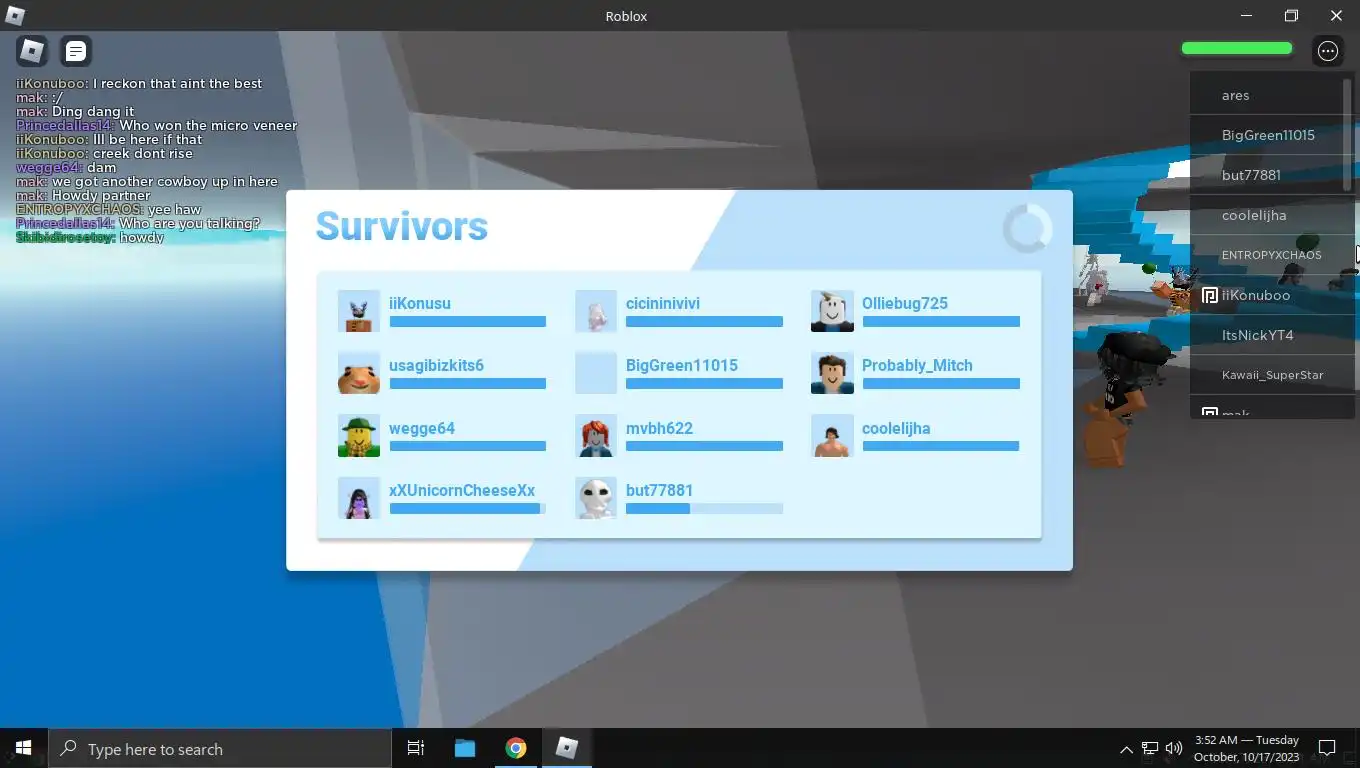Click mak's 'Howdy partner' chat message
Image resolution: width=1360 pixels, height=768 pixels.
(x=83, y=195)
